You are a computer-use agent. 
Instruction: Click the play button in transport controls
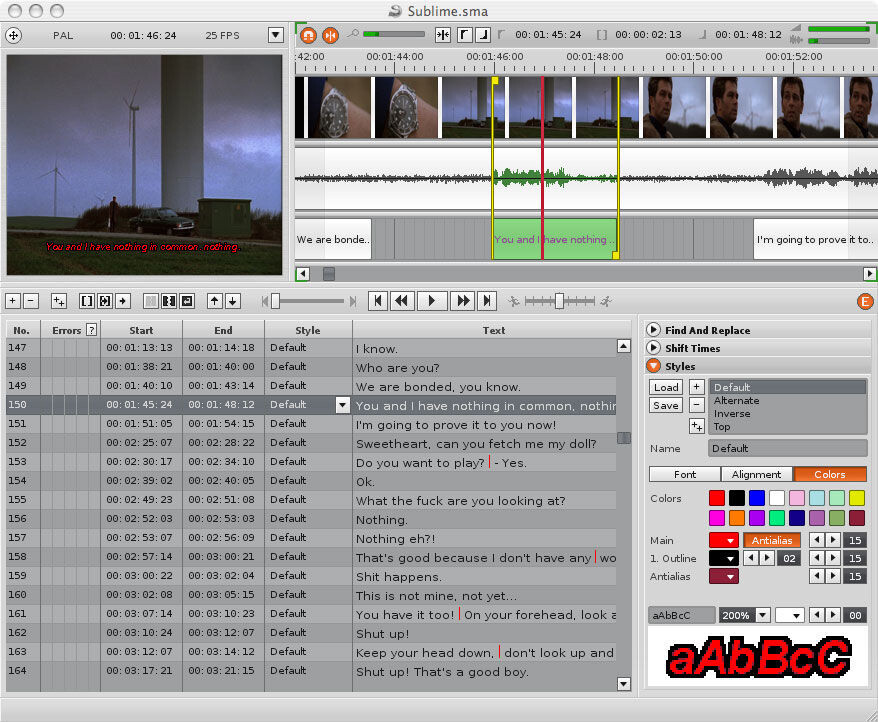(431, 301)
